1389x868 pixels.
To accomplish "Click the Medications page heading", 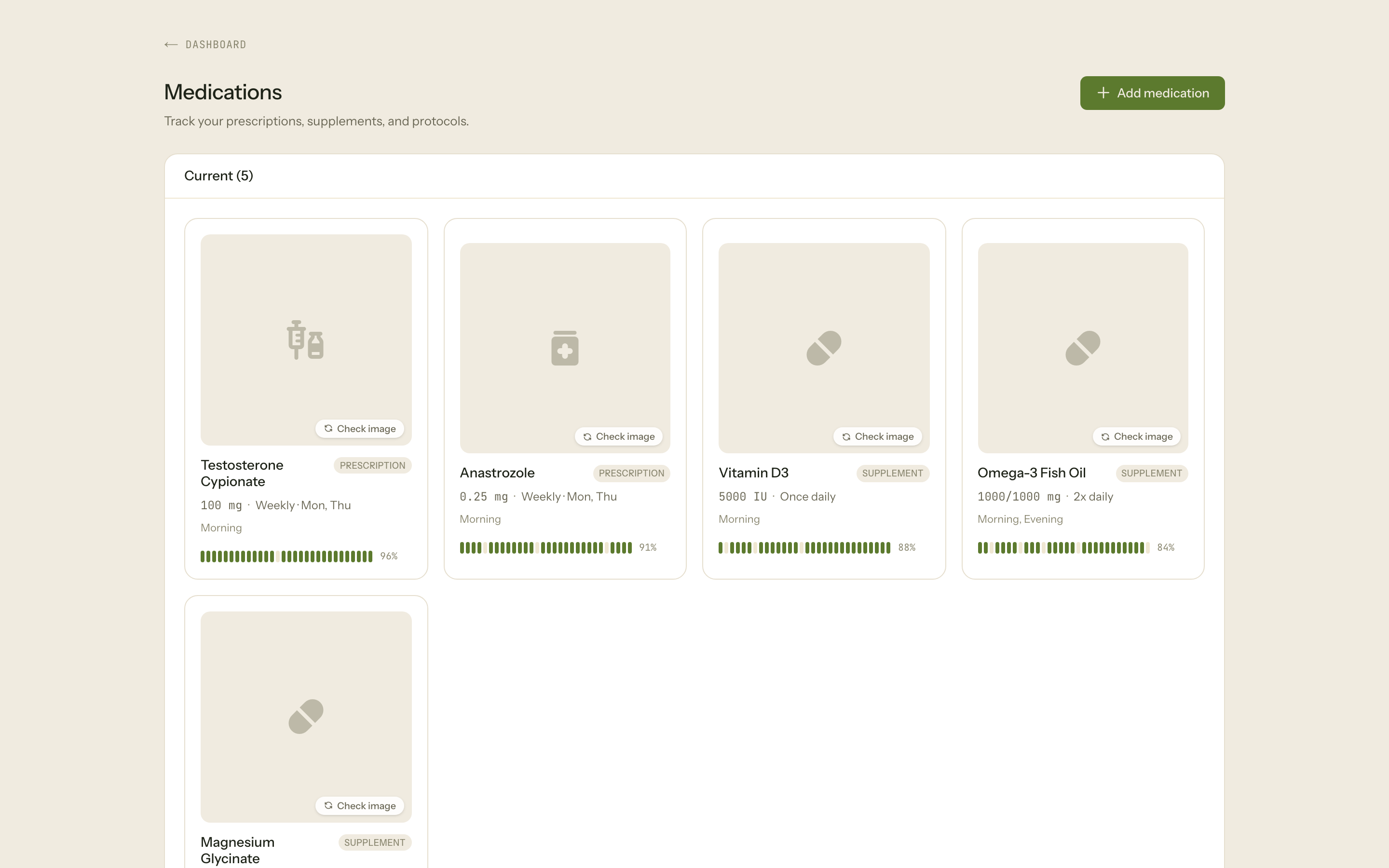I will coord(223,92).
